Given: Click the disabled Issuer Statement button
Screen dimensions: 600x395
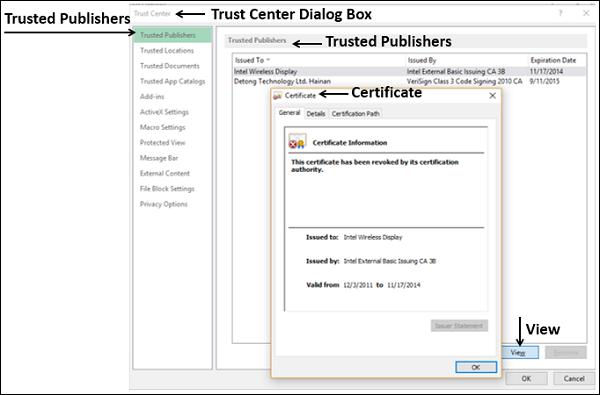Looking at the screenshot, I should (459, 326).
